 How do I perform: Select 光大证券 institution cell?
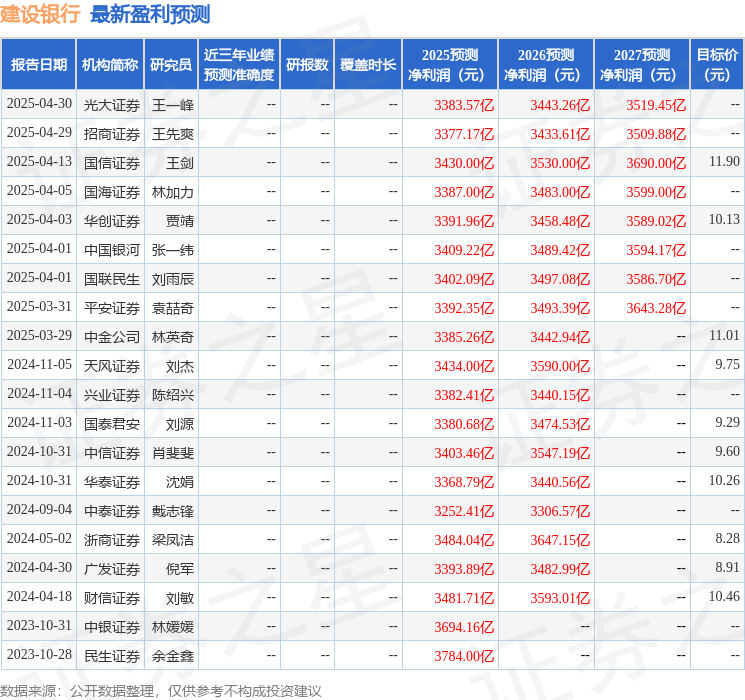click(112, 105)
